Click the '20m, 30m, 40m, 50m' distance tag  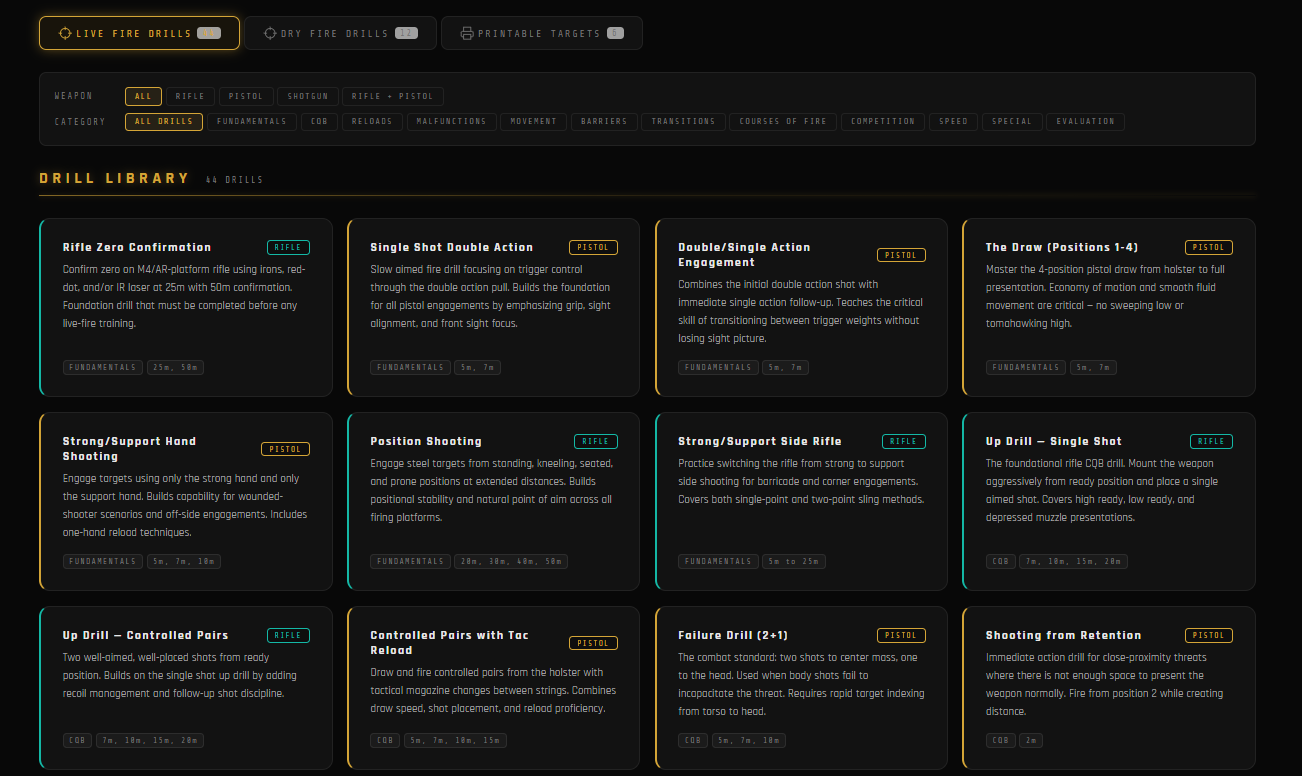(511, 561)
